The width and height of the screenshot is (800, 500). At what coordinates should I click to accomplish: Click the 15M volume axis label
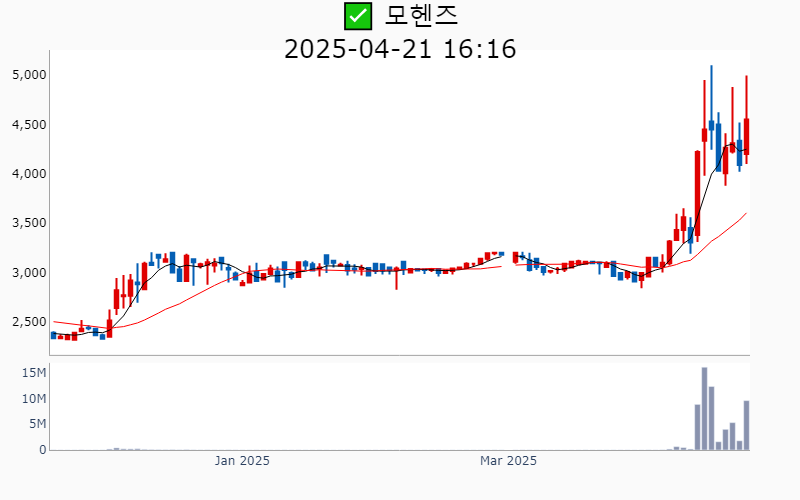(x=34, y=373)
